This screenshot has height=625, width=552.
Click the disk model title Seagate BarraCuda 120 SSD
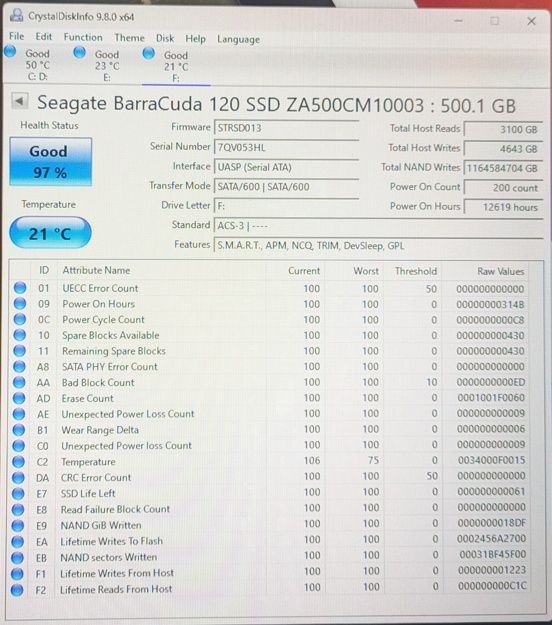pyautogui.click(x=277, y=104)
